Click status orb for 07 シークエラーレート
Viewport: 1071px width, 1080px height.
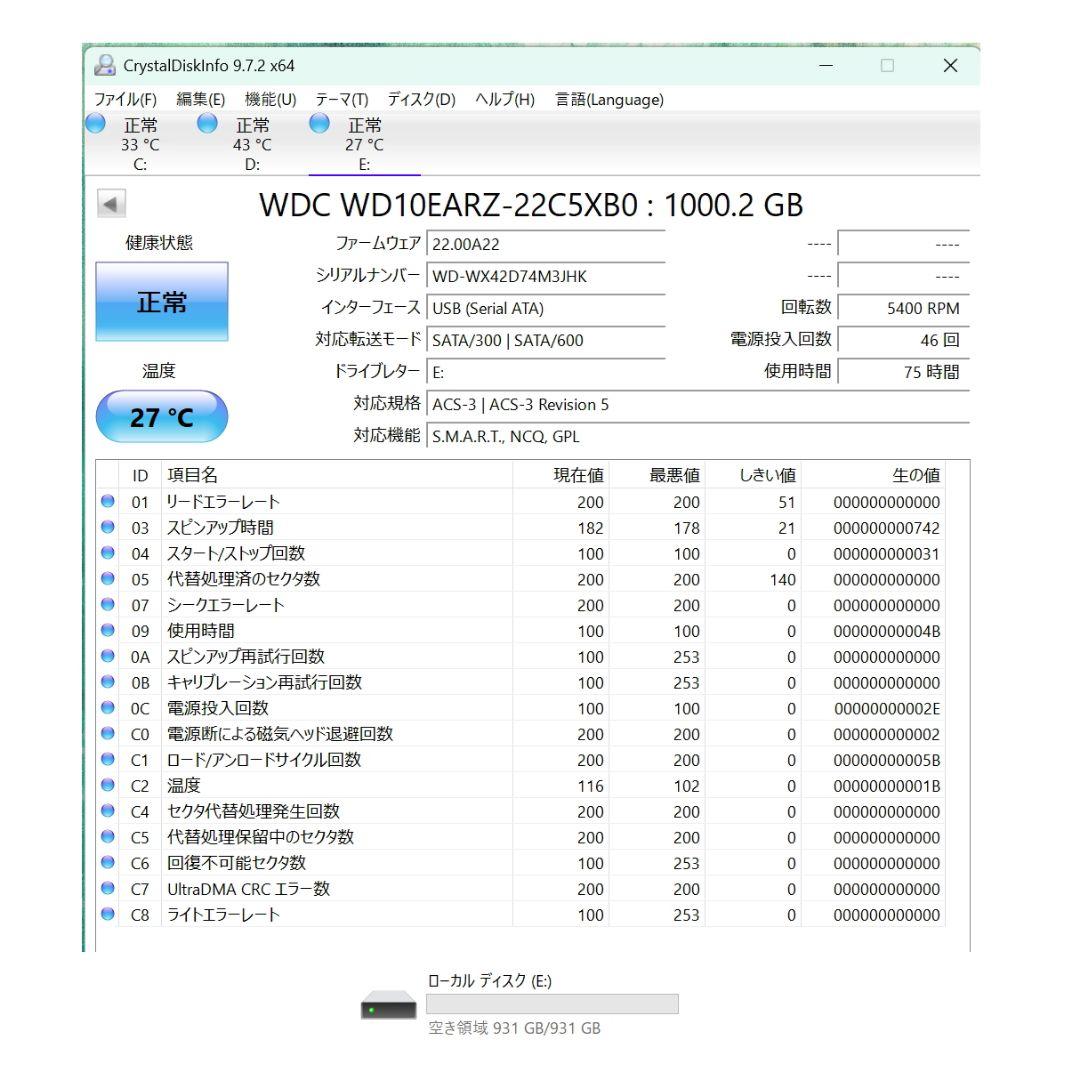pyautogui.click(x=107, y=605)
